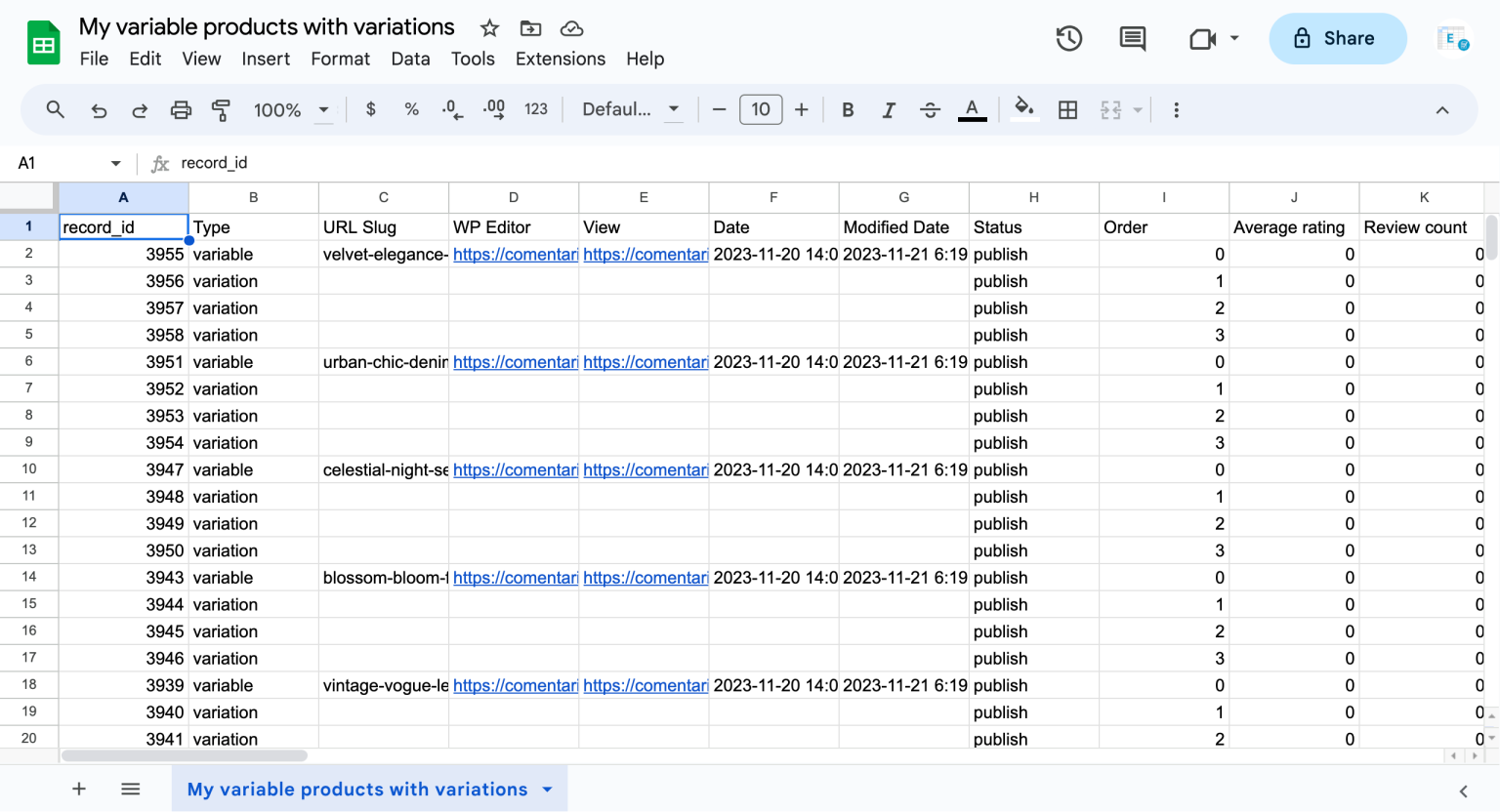Click the Decrease decimal places icon
Screen dimensions: 1500x812
click(450, 109)
